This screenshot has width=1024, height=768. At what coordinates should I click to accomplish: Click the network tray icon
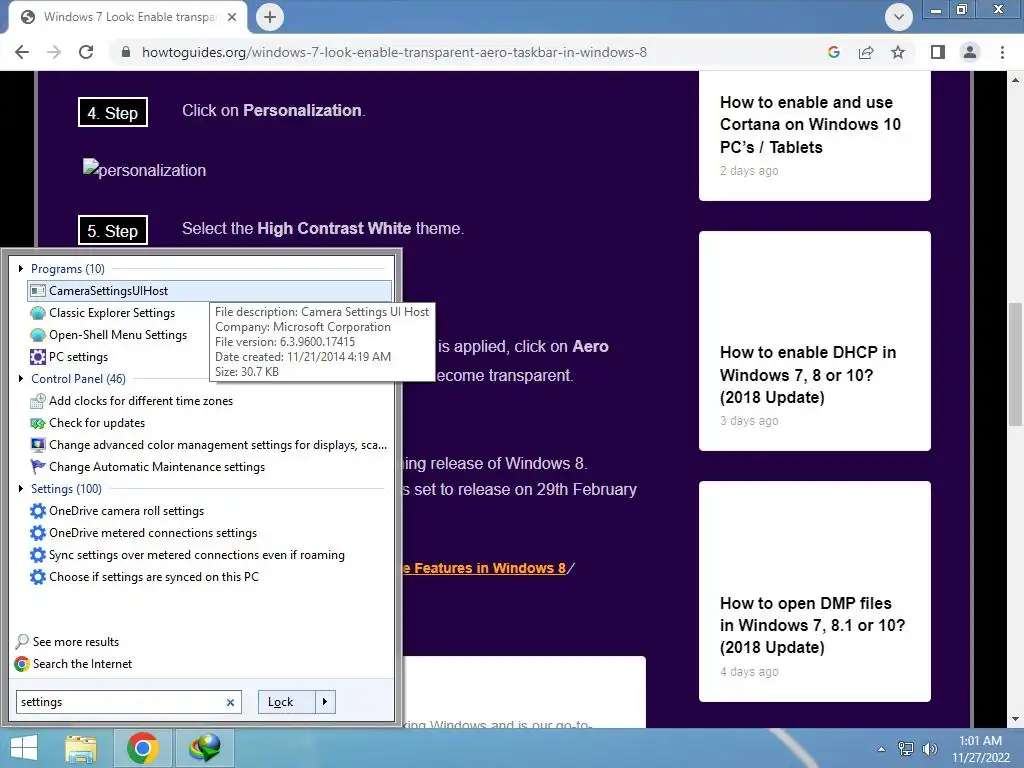pos(905,749)
